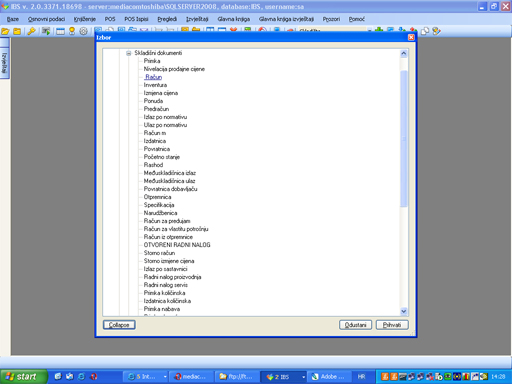
Task: Open the Izvještaji menu
Action: pyautogui.click(x=197, y=19)
